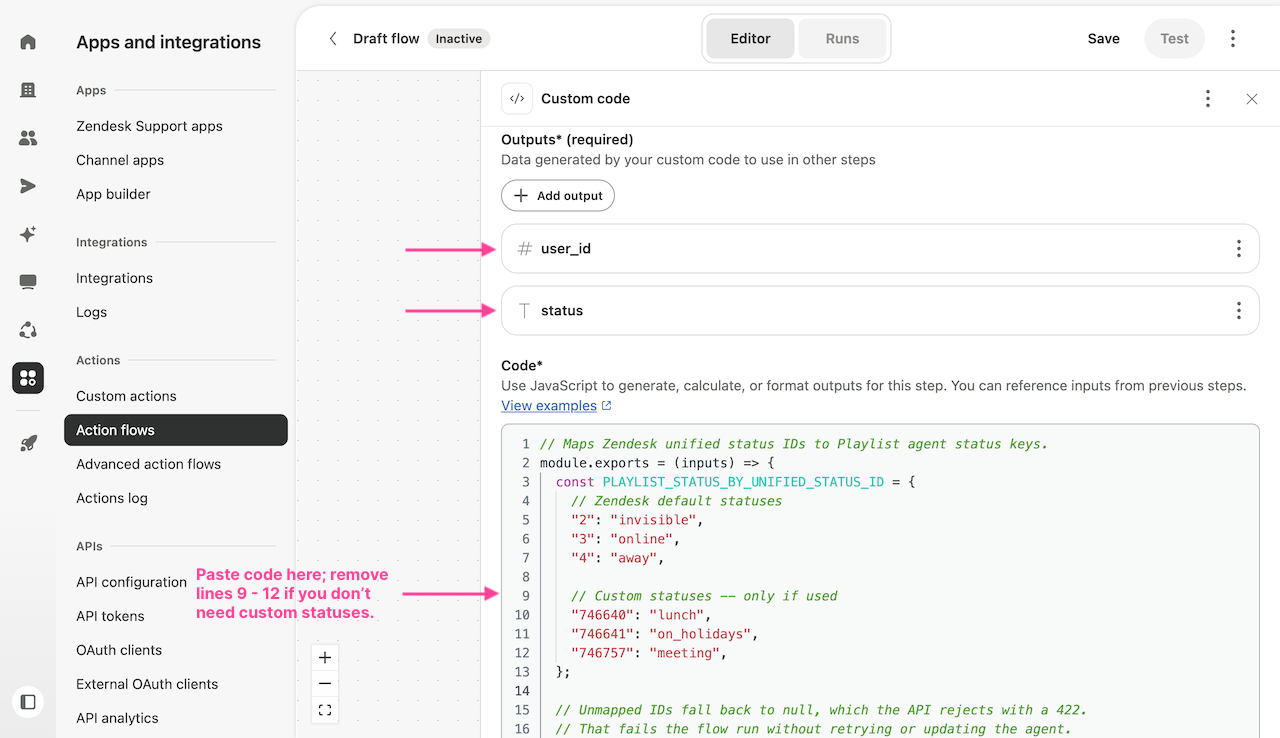Select the status output row
Image resolution: width=1280 pixels, height=738 pixels.
coord(880,311)
